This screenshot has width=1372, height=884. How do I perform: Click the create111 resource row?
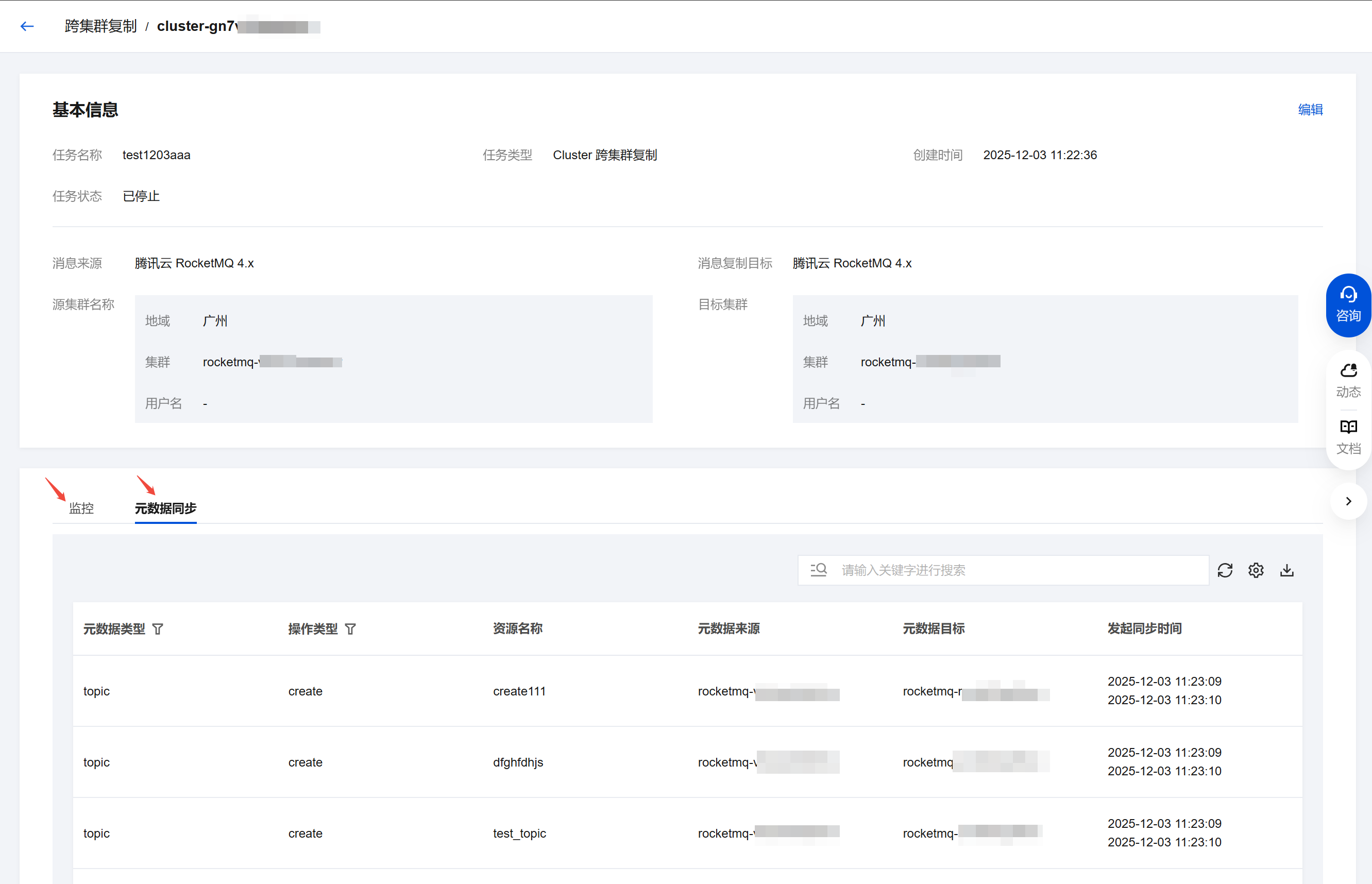pyautogui.click(x=519, y=691)
